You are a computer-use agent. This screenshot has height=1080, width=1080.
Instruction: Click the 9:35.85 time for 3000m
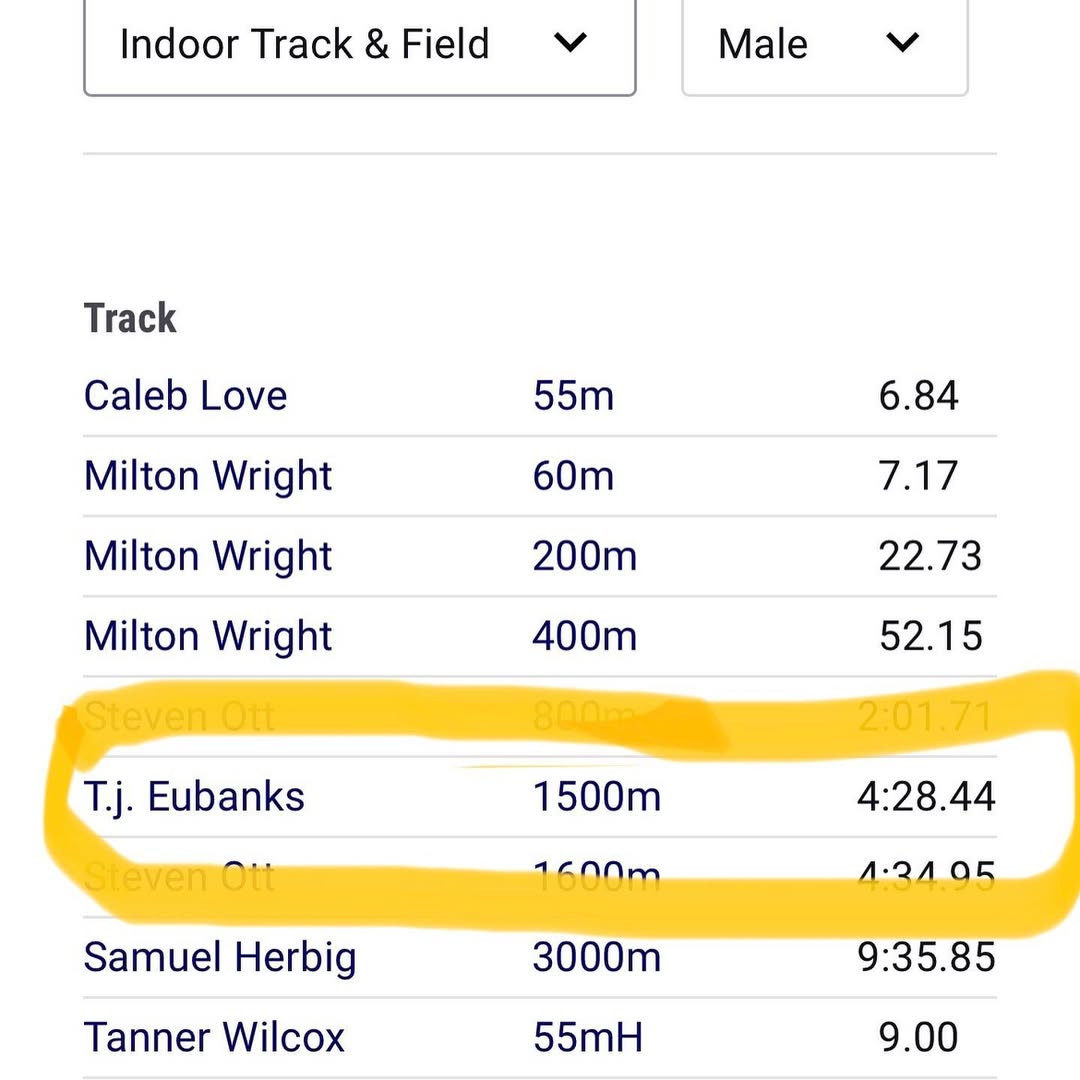tap(926, 957)
